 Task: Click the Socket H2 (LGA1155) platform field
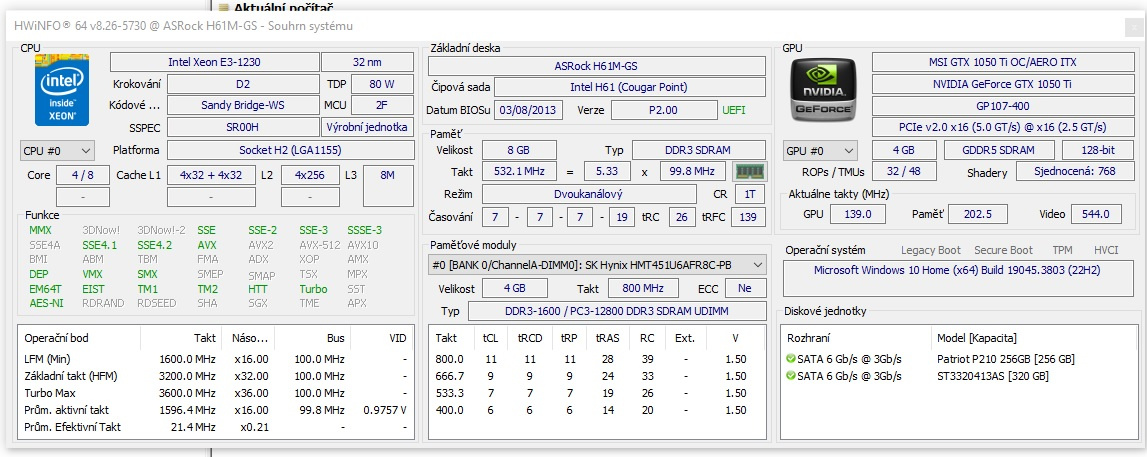point(290,151)
